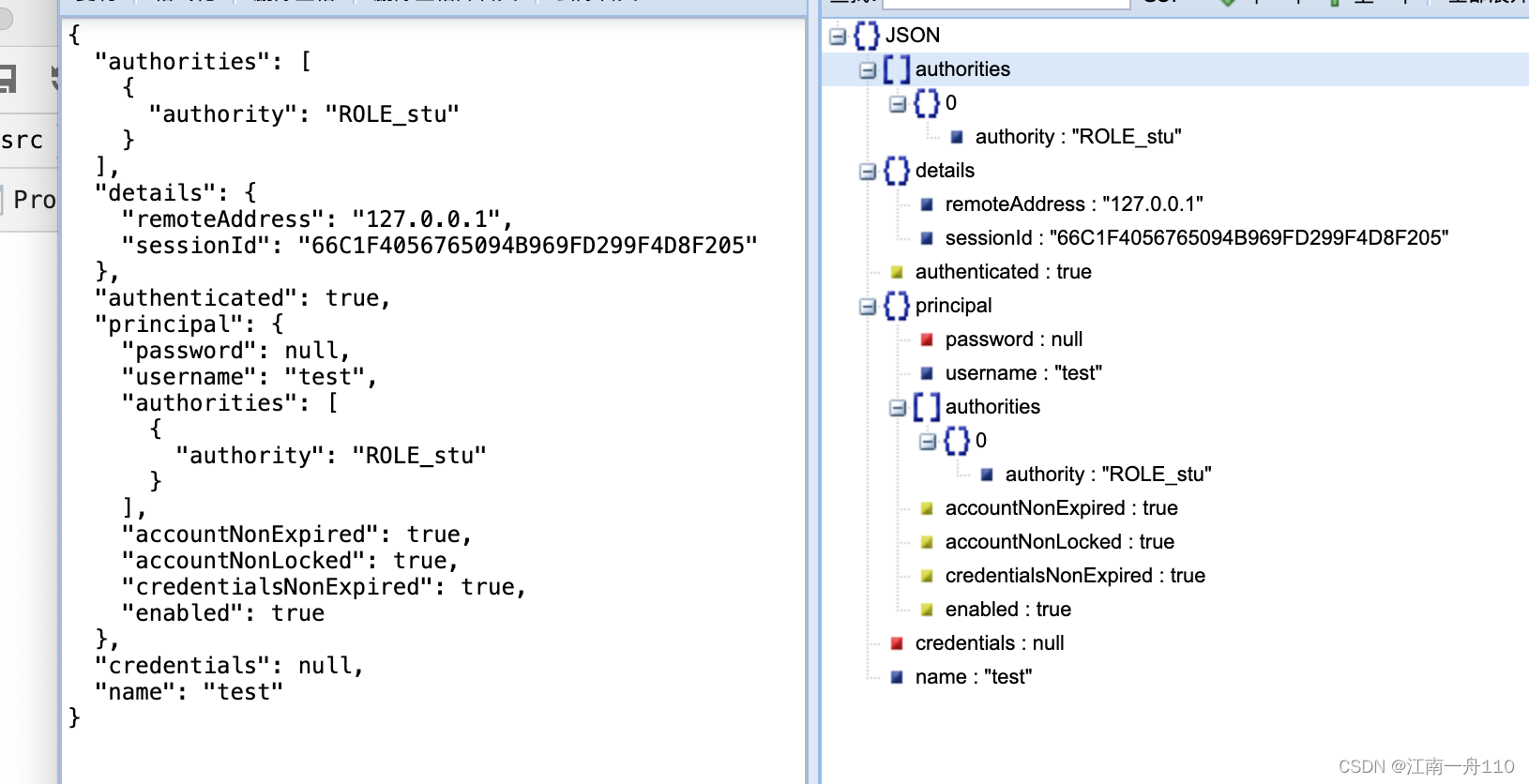Image resolution: width=1529 pixels, height=784 pixels.
Task: Click the object icon of principal
Action: (x=897, y=306)
